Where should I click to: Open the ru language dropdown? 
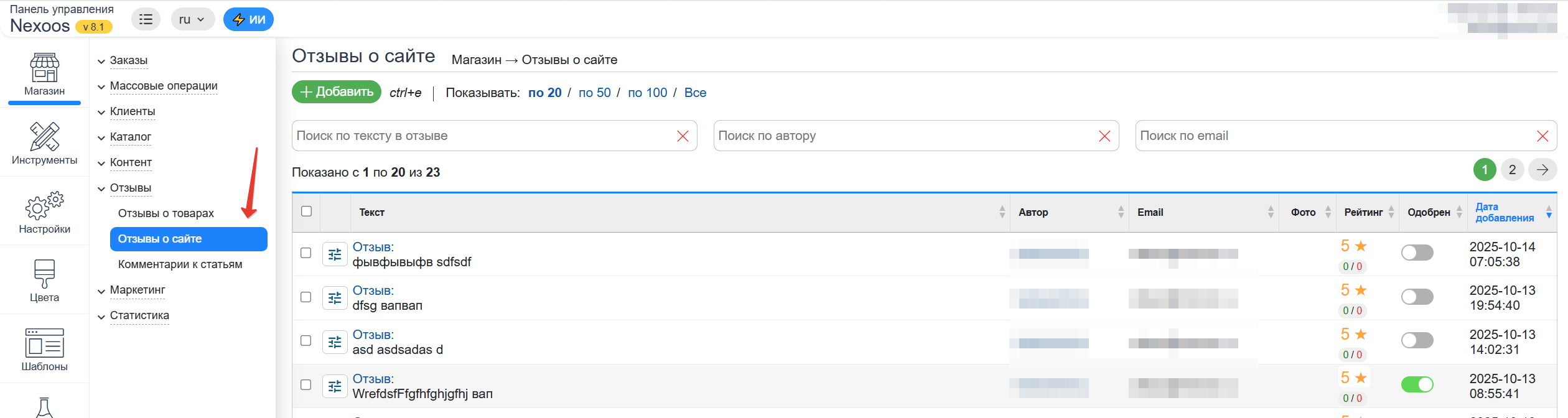click(192, 19)
